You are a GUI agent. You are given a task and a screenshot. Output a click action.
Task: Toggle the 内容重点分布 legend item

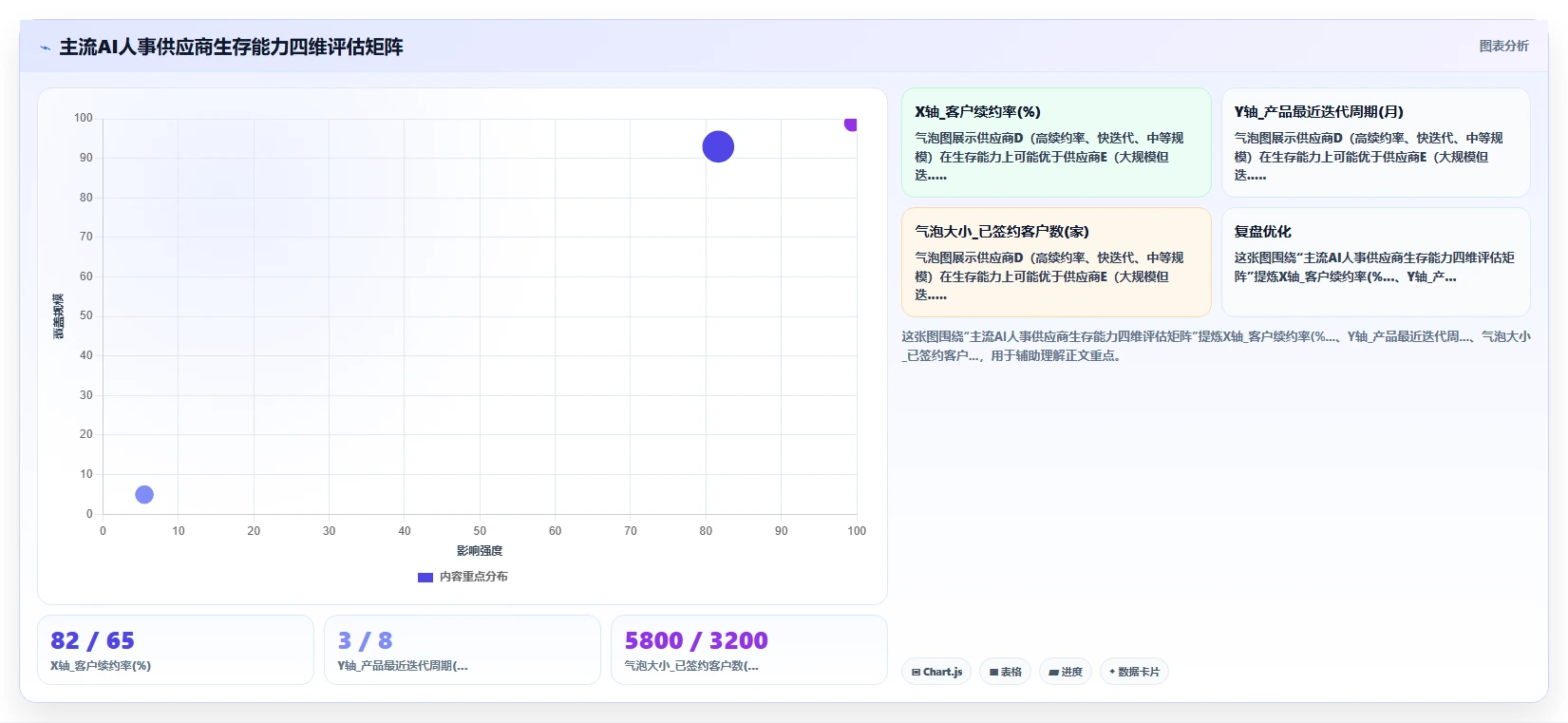[463, 577]
